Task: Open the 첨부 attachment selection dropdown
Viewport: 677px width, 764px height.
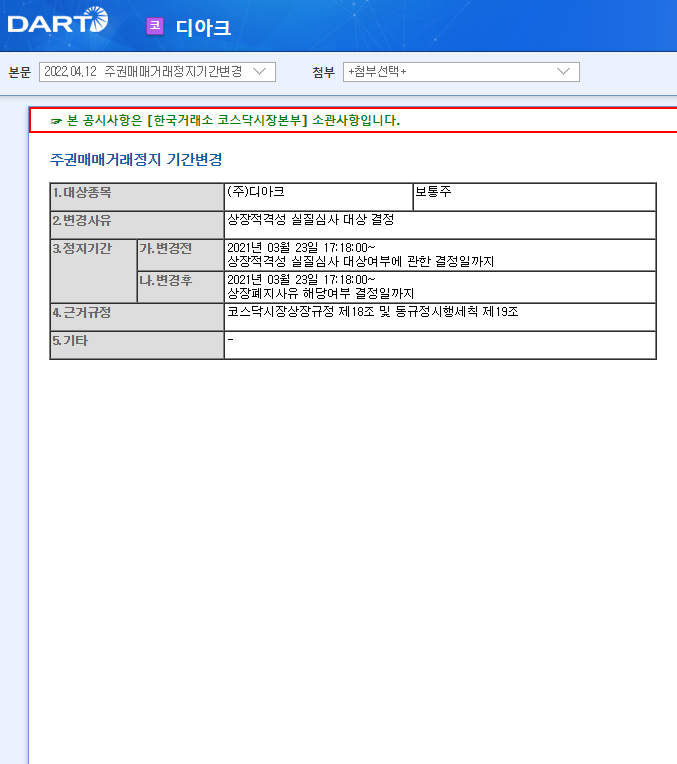Action: pos(461,72)
